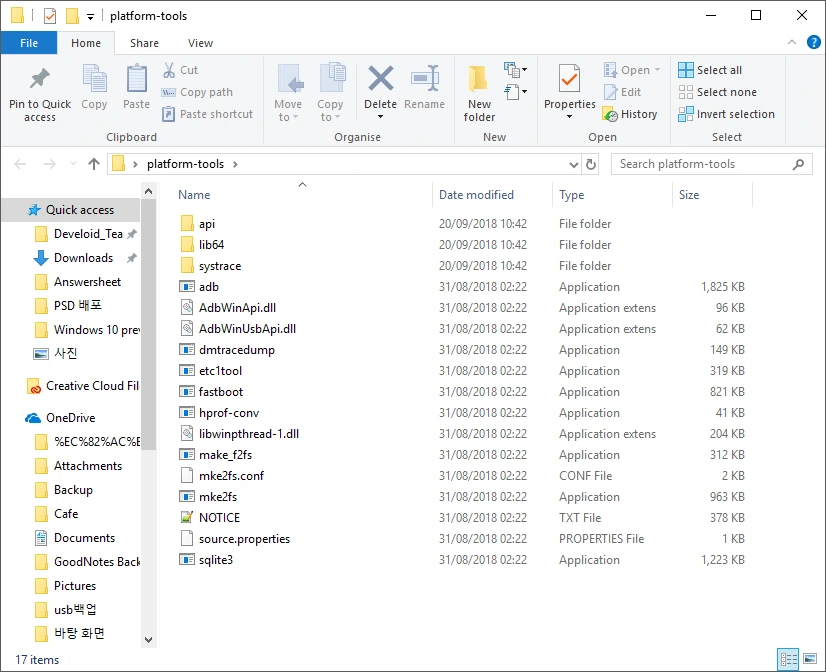Open recent locations dropdown arrow
This screenshot has width=826, height=672.
tap(73, 164)
